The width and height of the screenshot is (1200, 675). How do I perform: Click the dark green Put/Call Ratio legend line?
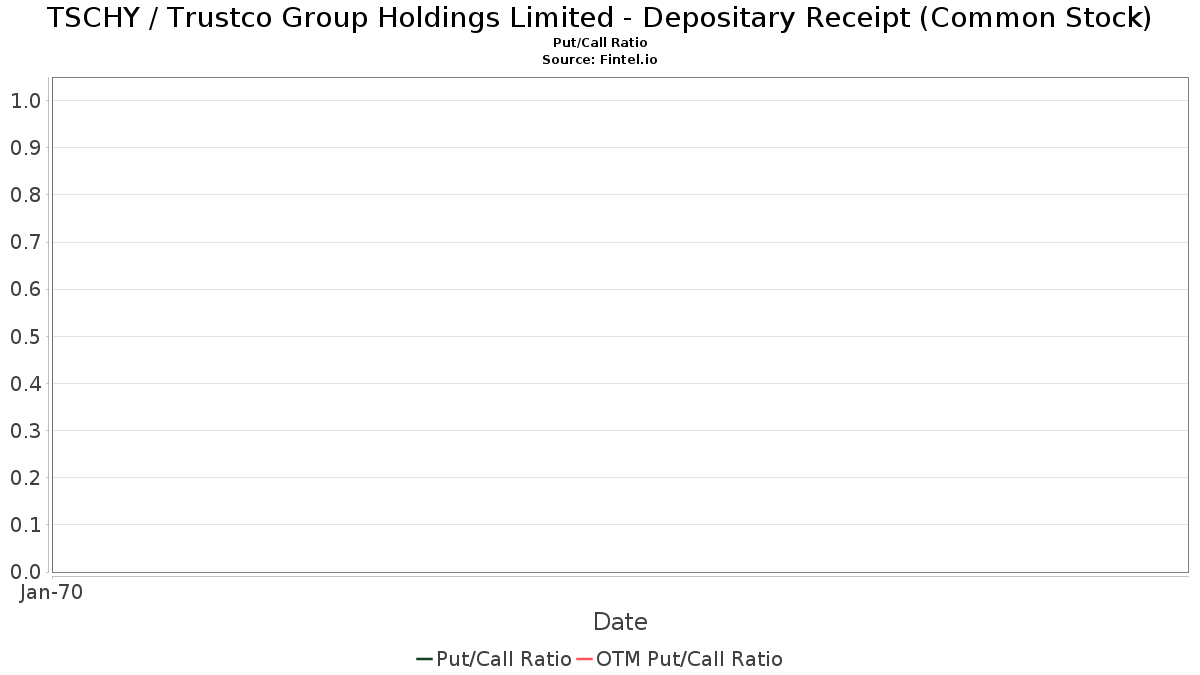coord(424,659)
